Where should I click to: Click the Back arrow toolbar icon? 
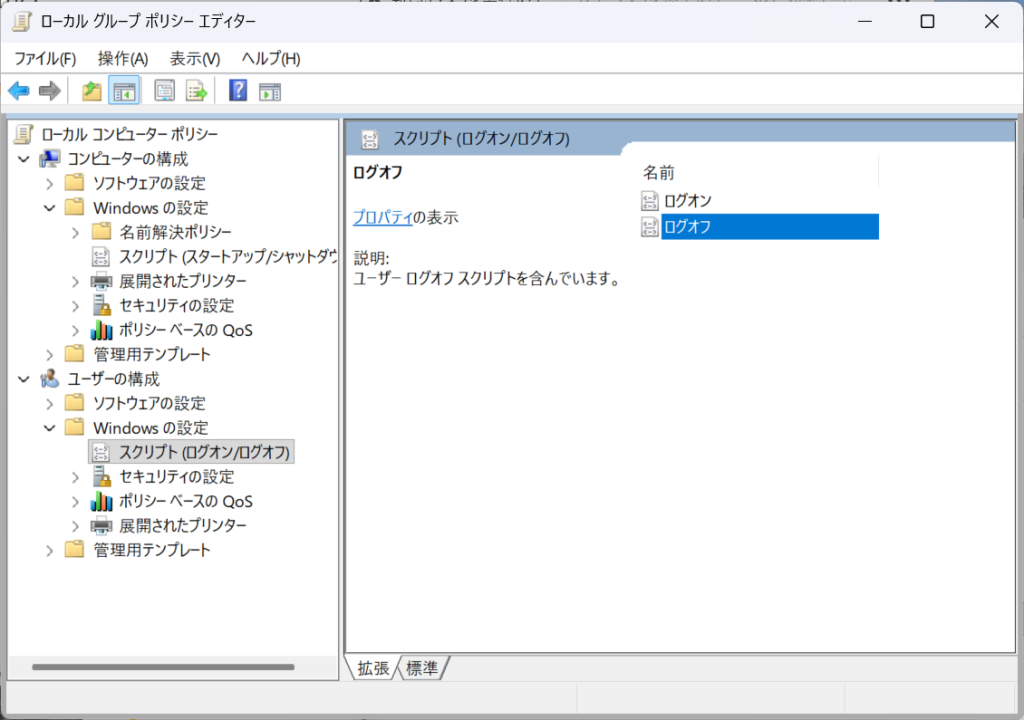pyautogui.click(x=19, y=91)
